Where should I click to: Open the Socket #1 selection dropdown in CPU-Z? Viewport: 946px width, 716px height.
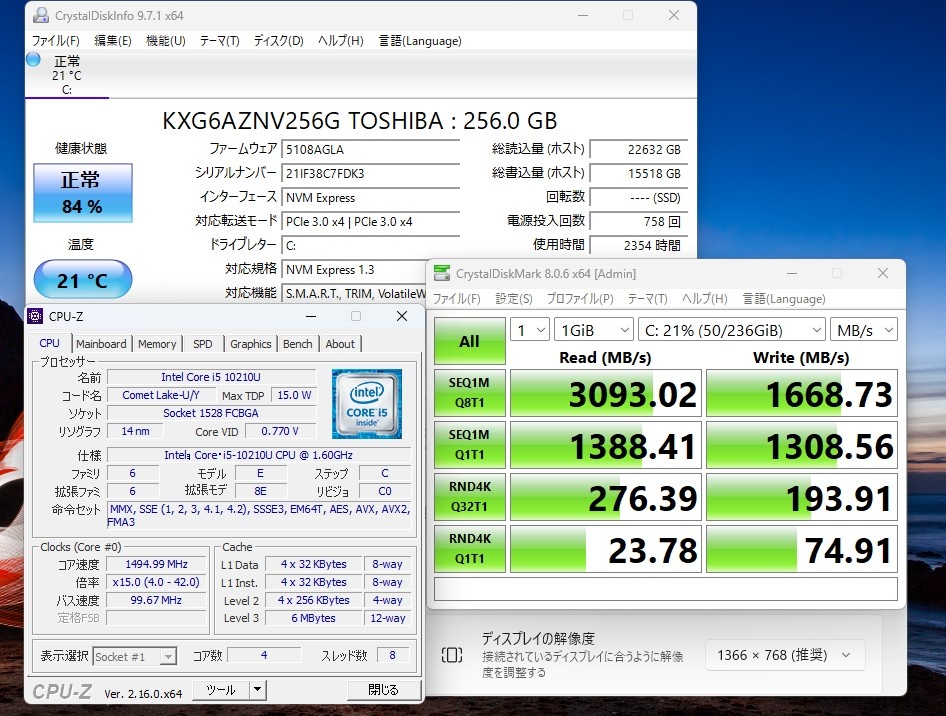coord(135,656)
